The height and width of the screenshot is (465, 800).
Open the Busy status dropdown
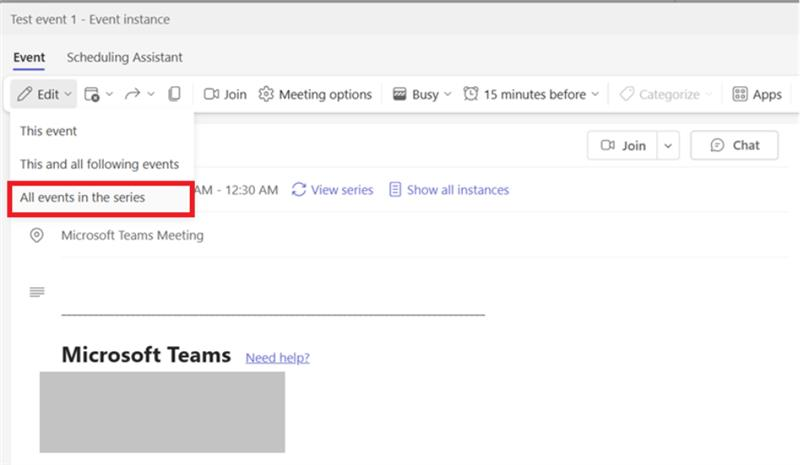coord(422,94)
